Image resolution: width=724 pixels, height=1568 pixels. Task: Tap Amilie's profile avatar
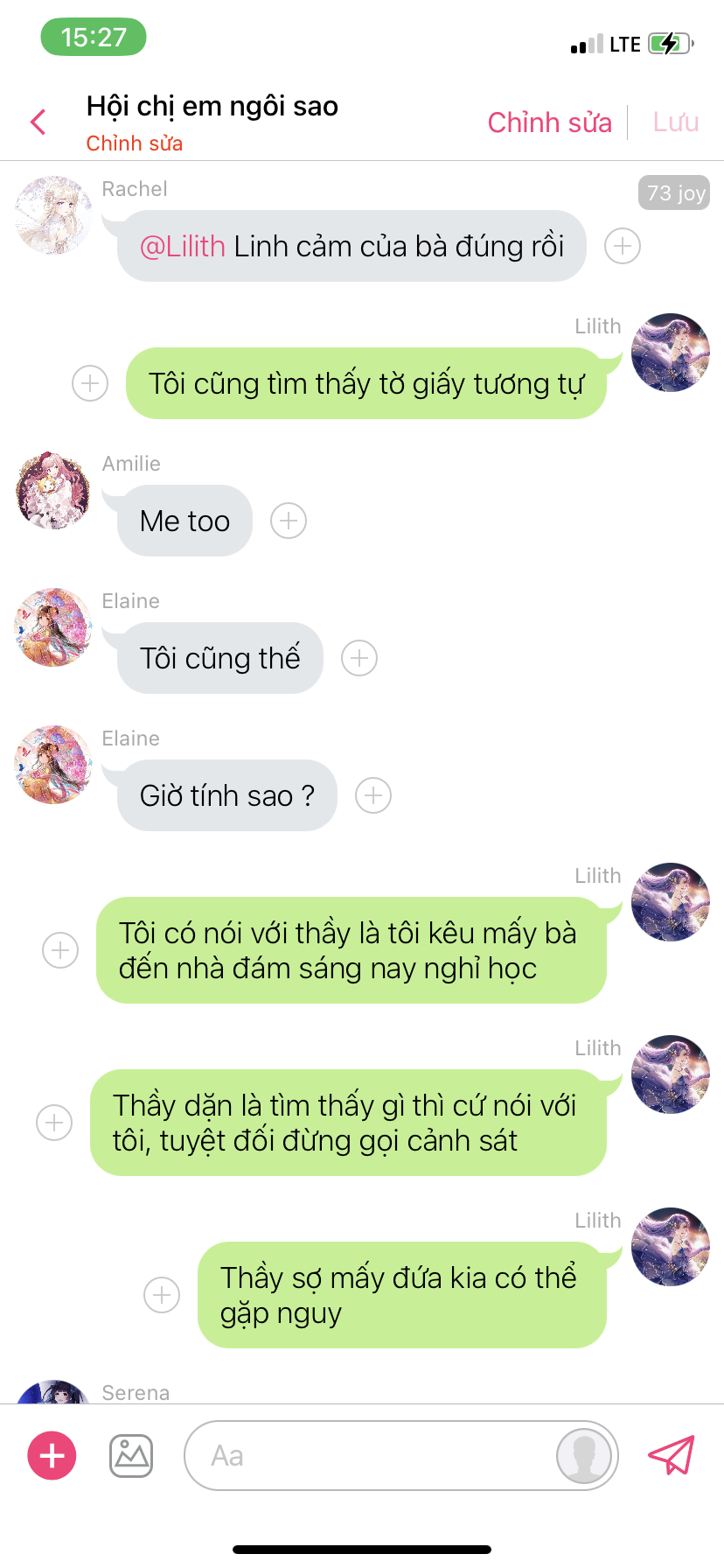[x=53, y=490]
